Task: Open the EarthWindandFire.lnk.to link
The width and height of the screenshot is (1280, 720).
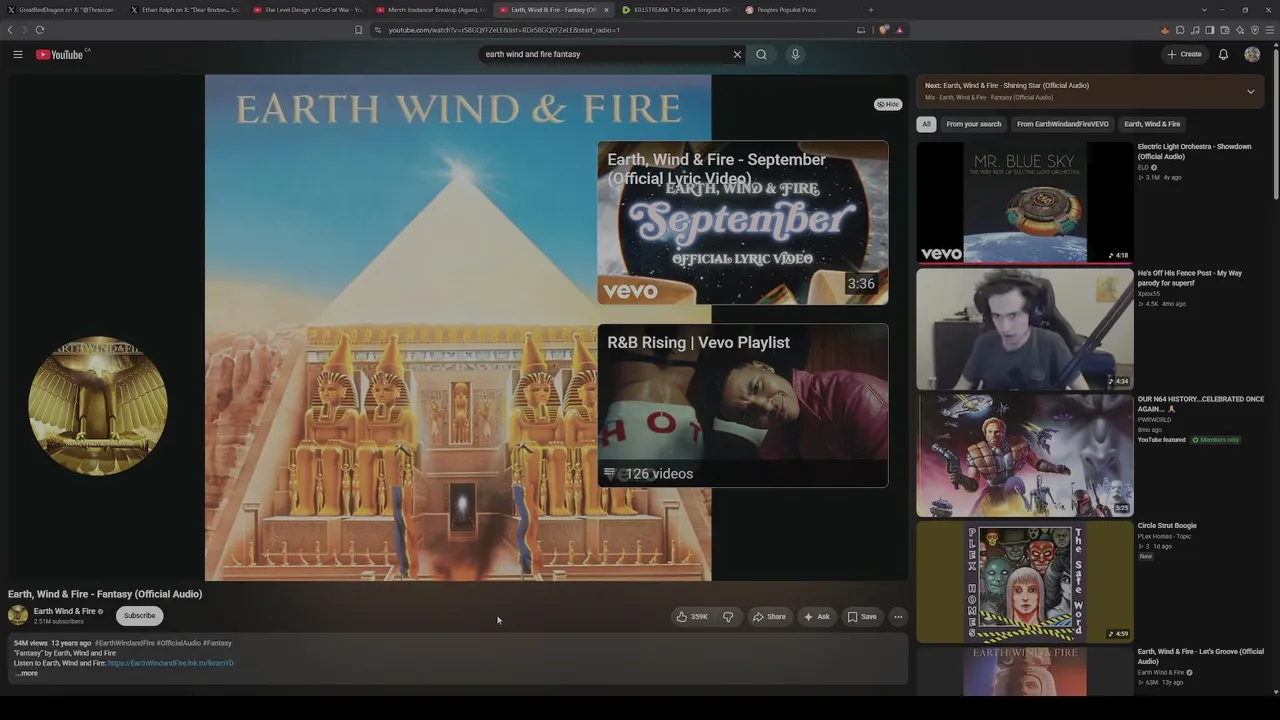Action: (171, 663)
